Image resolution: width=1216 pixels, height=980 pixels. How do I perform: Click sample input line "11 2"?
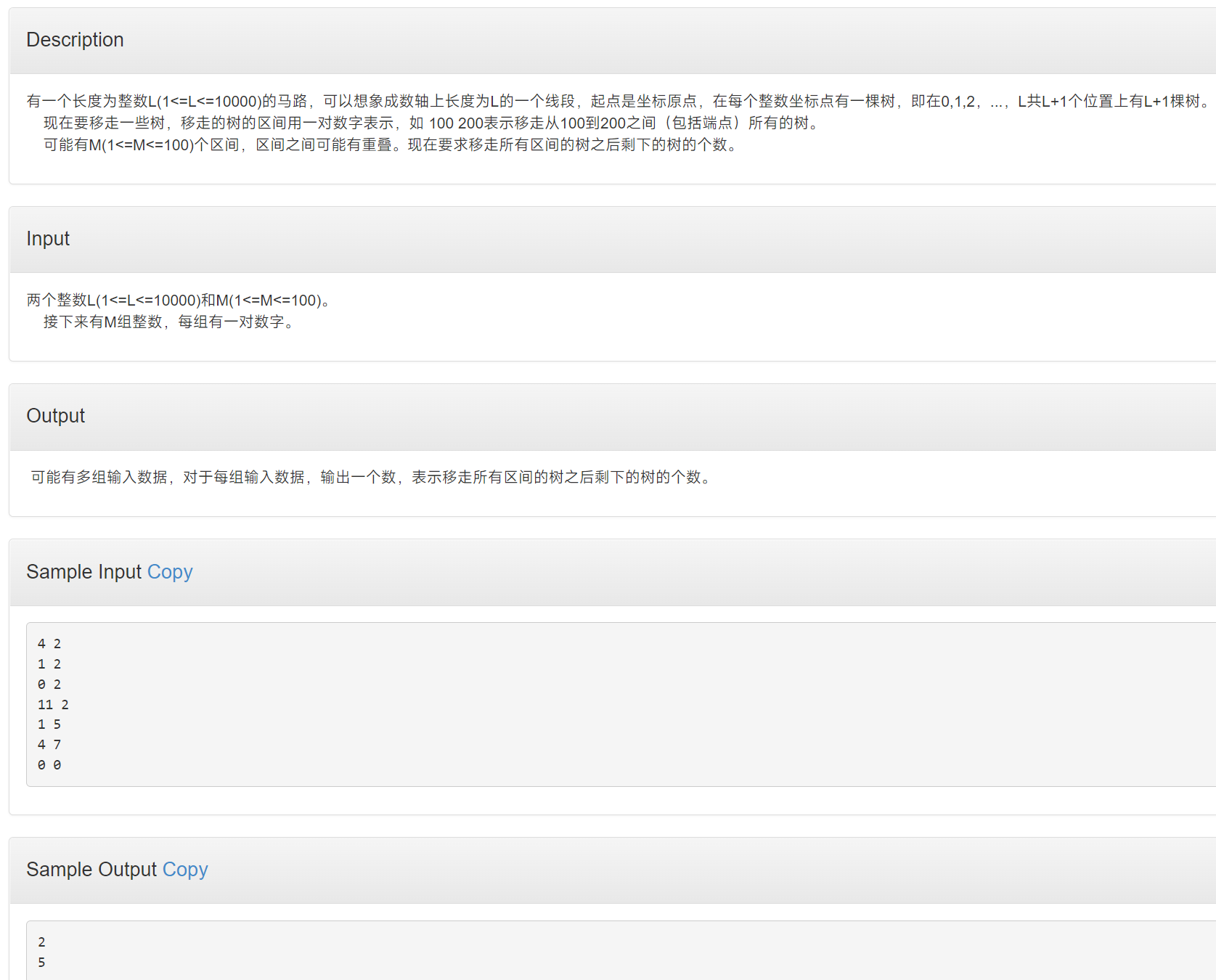(53, 705)
